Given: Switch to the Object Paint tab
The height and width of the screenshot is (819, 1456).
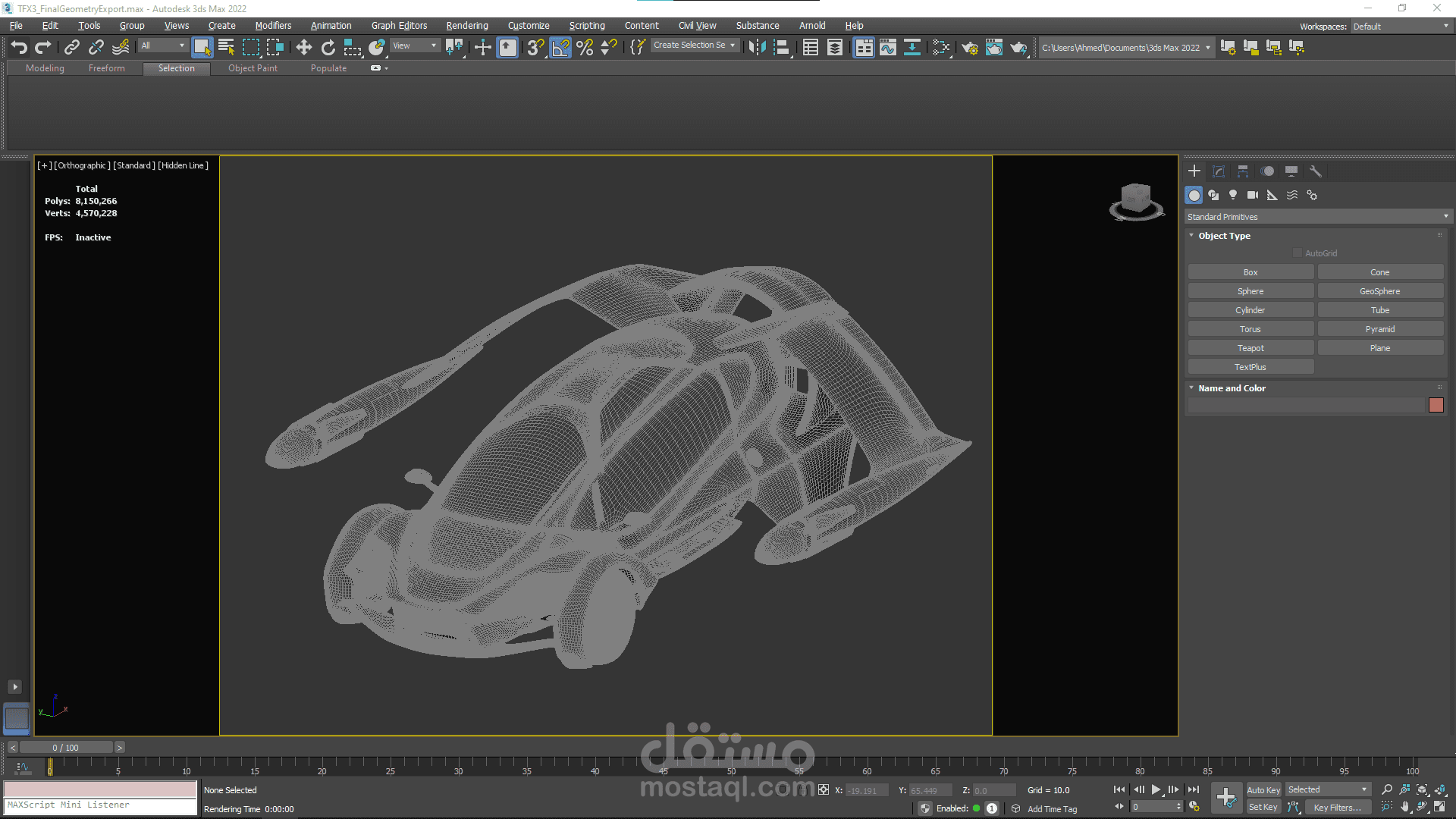Looking at the screenshot, I should pyautogui.click(x=253, y=68).
